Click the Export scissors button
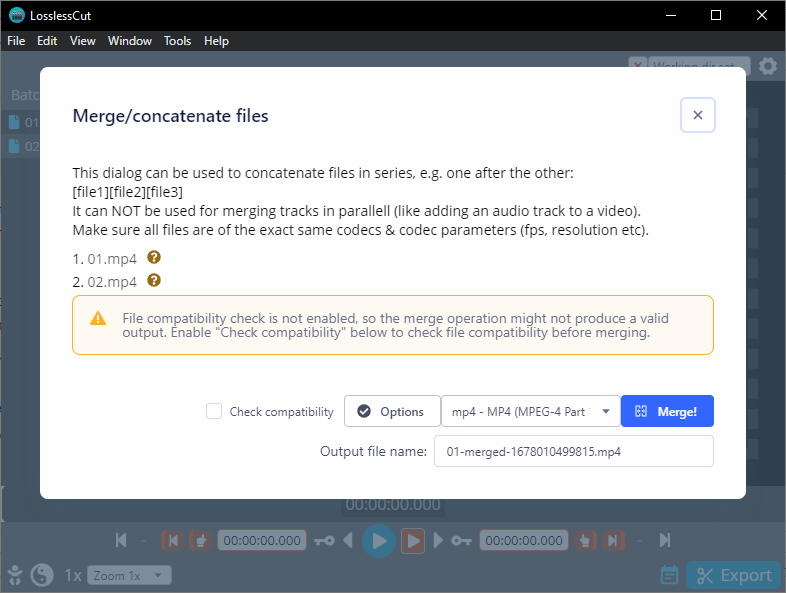 [x=735, y=575]
